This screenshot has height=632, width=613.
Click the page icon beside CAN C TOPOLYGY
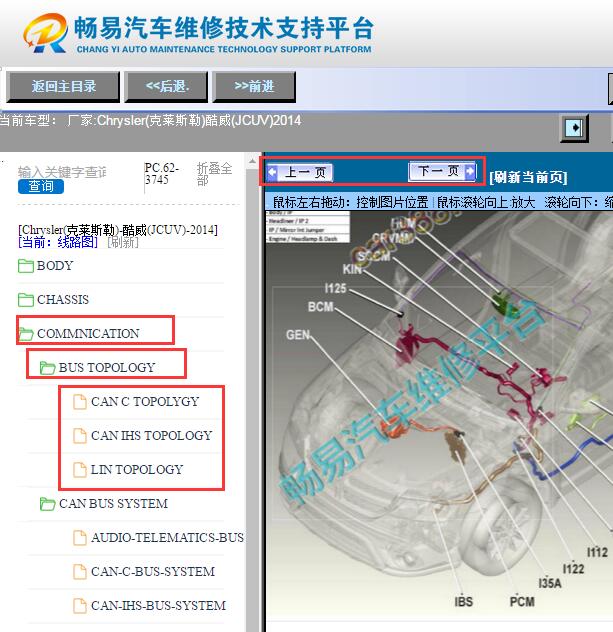click(x=80, y=402)
